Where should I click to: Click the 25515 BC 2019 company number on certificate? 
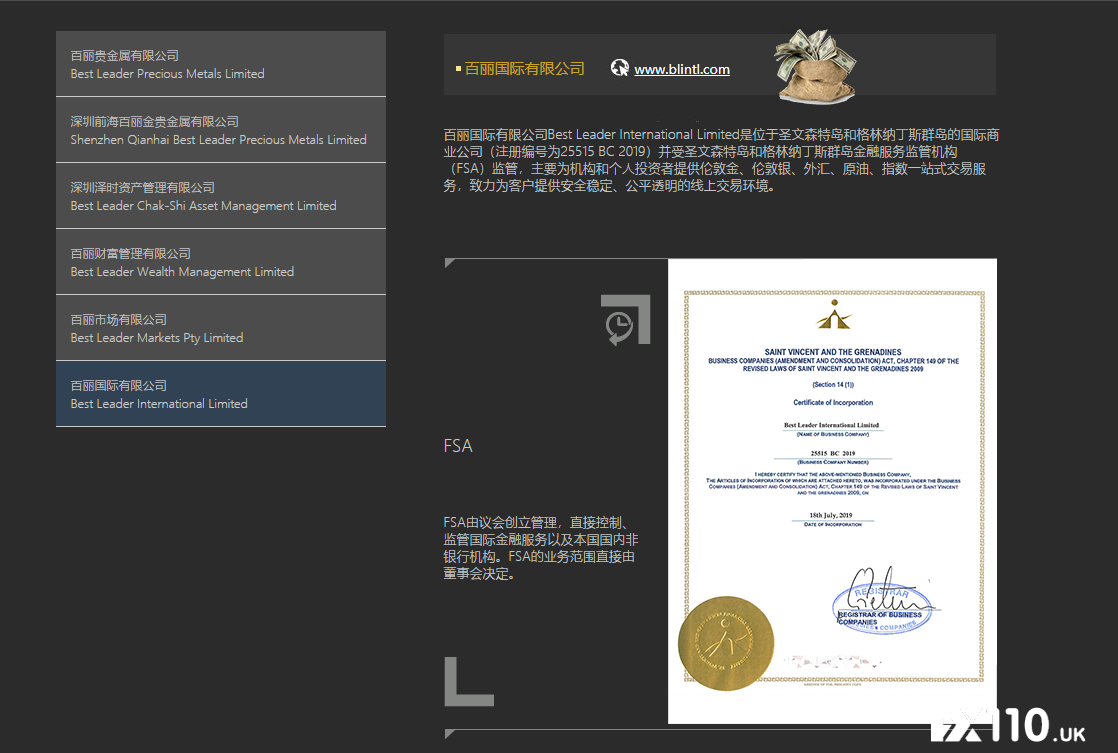tap(833, 453)
